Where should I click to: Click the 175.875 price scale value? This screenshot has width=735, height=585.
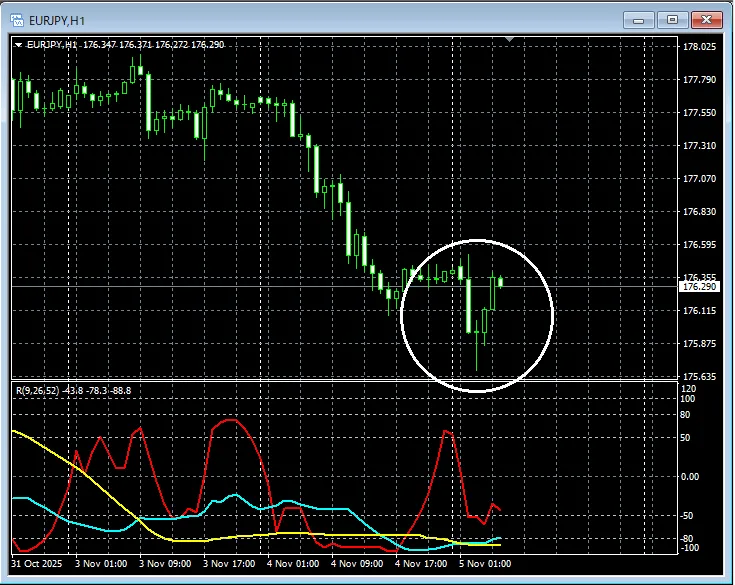(x=699, y=344)
